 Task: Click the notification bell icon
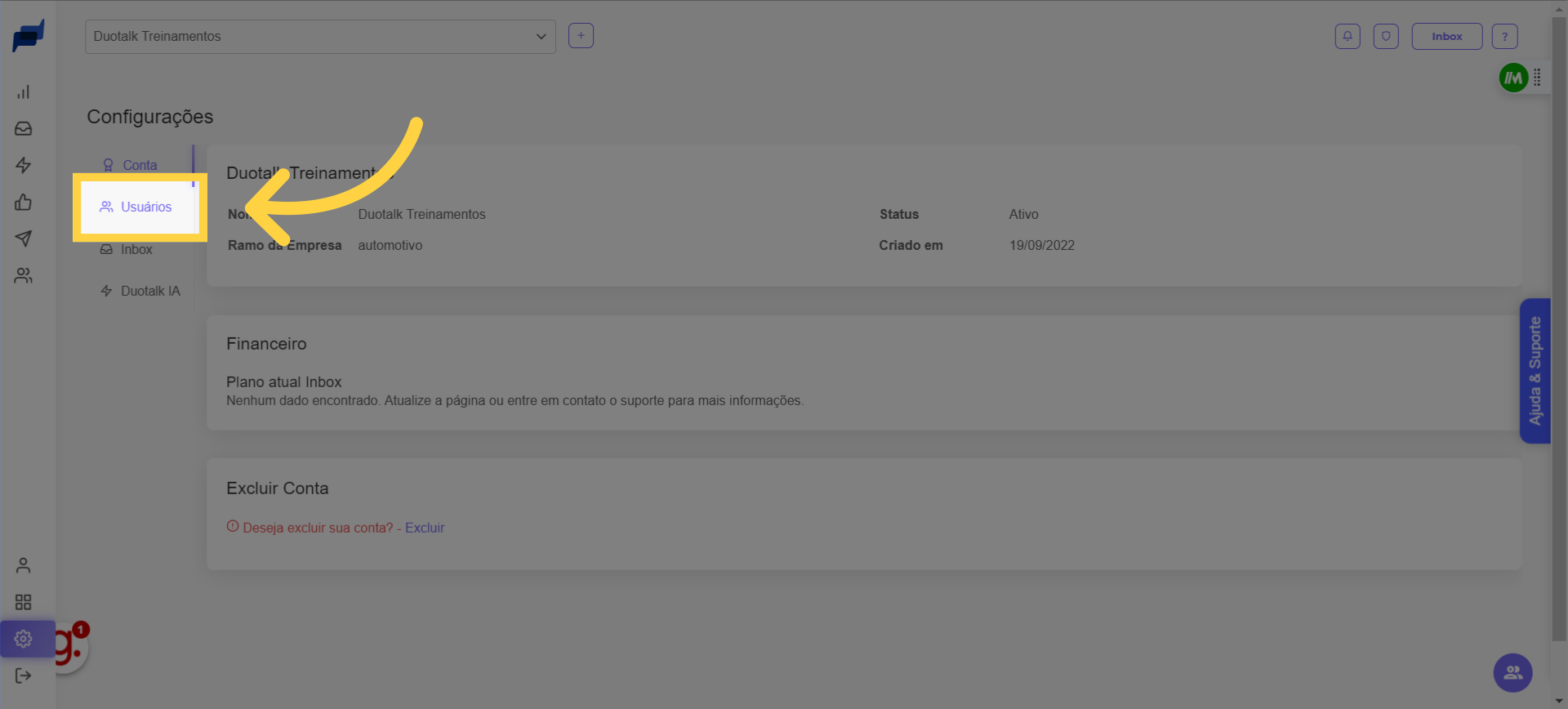coord(1347,36)
